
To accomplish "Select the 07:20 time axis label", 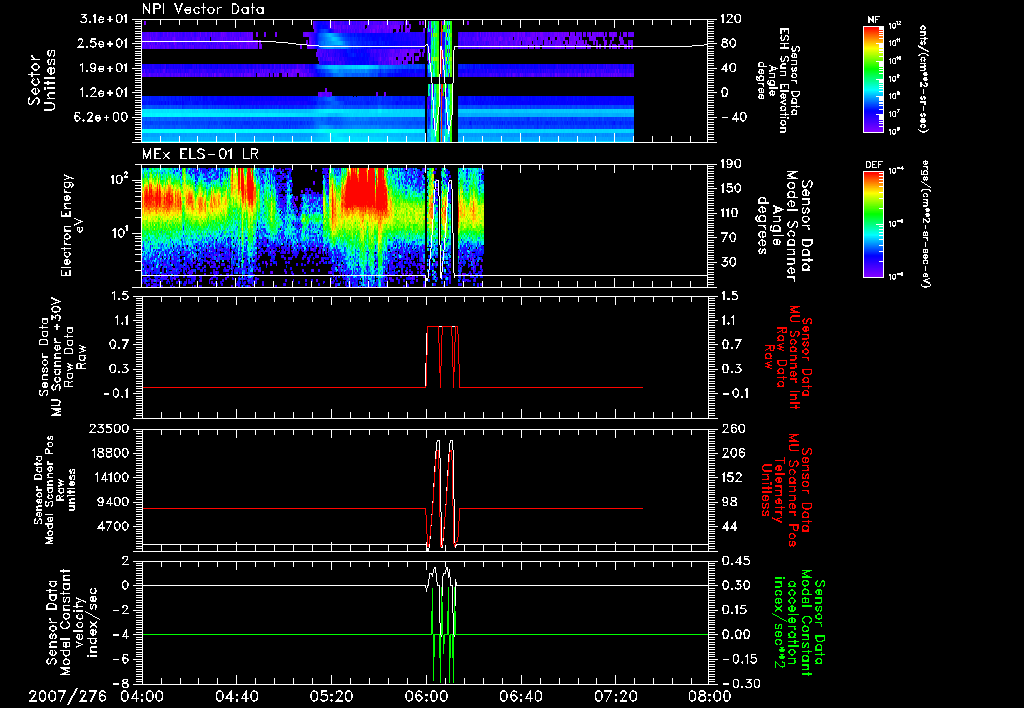I will pyautogui.click(x=617, y=696).
